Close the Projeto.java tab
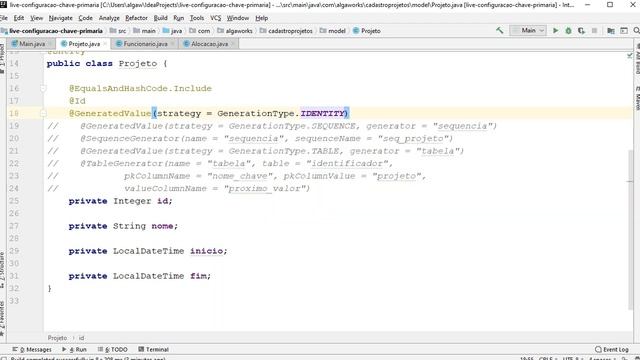 (105, 44)
